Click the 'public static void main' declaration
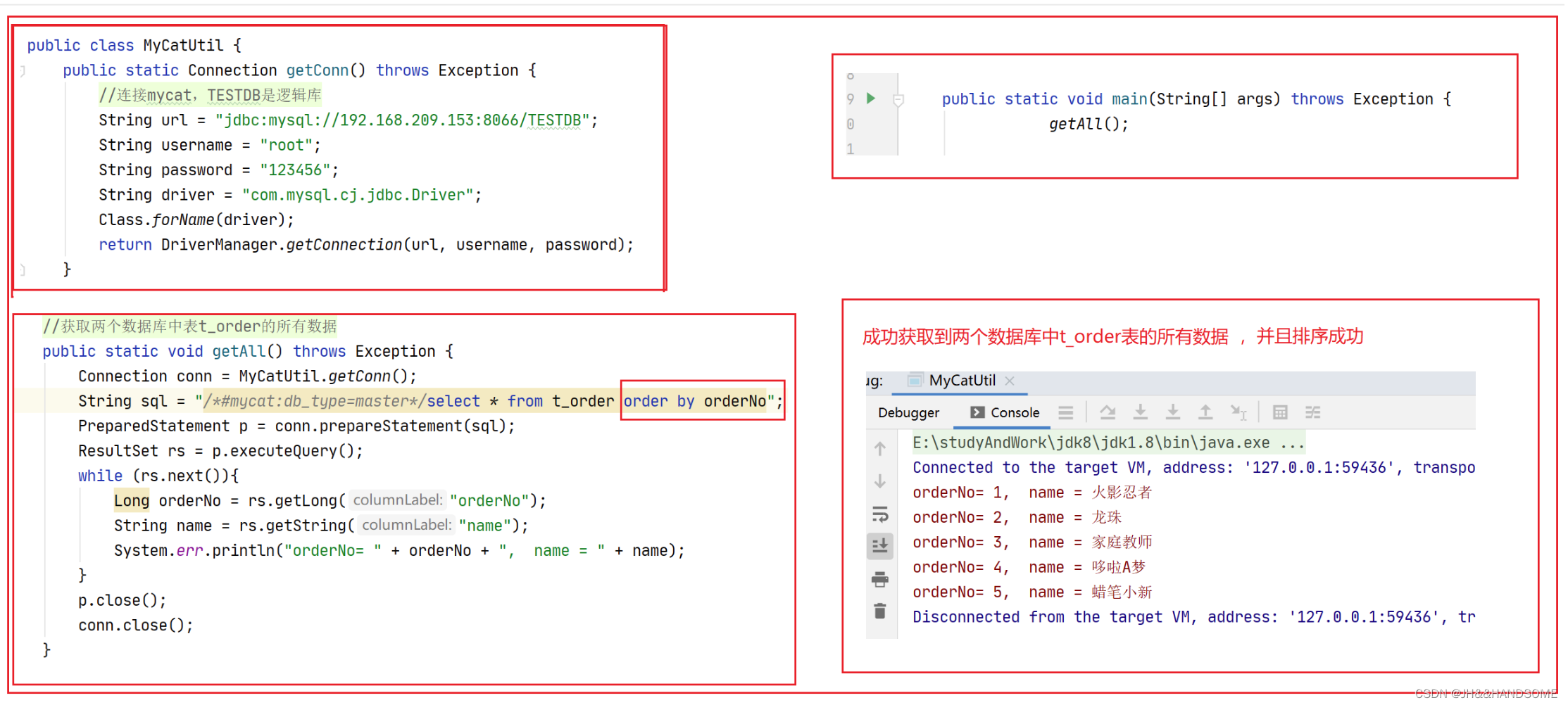1568x705 pixels. point(1196,99)
